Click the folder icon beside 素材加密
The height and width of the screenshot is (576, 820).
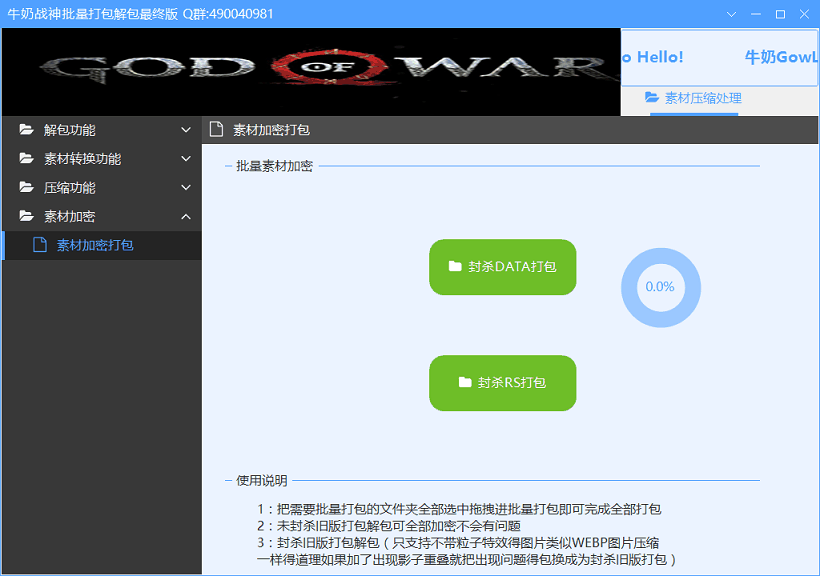point(26,216)
